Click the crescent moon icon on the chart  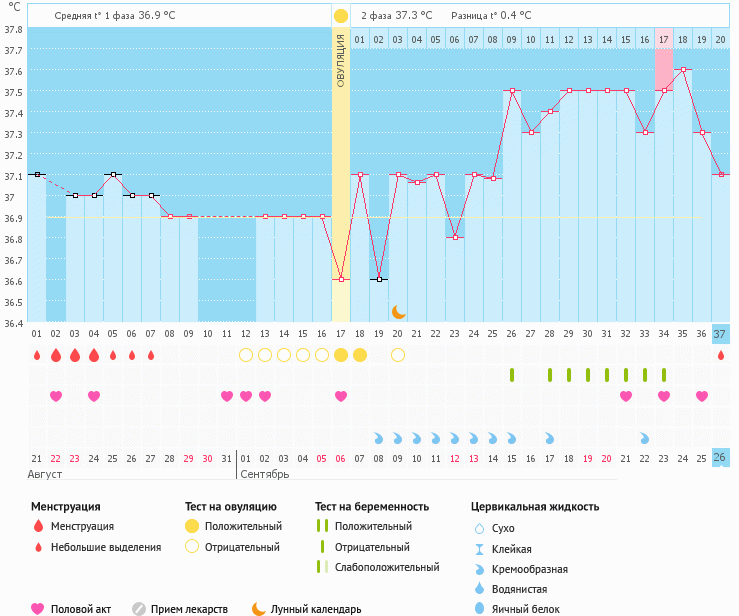398,313
